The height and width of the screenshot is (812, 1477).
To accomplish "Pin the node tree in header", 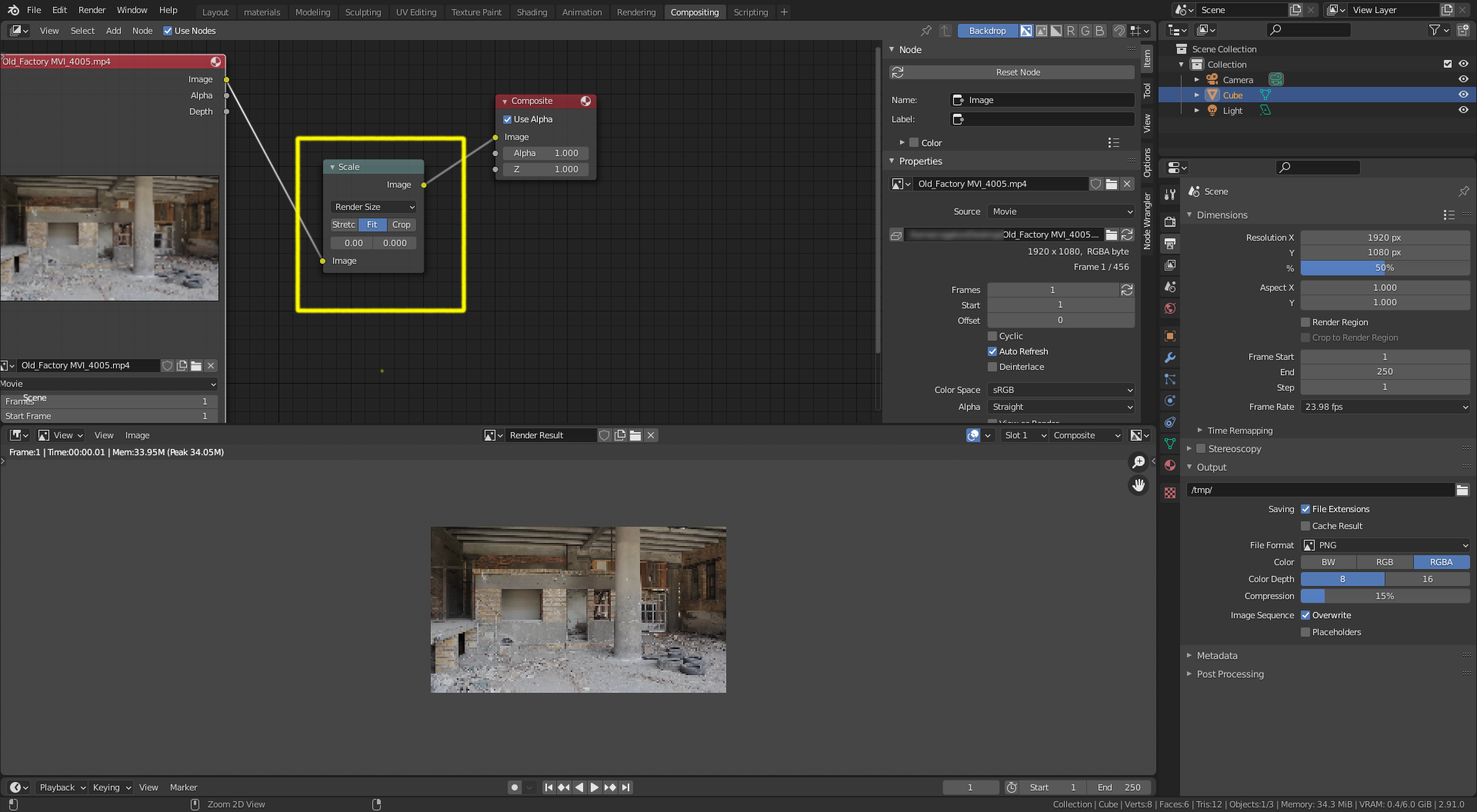I will click(926, 31).
